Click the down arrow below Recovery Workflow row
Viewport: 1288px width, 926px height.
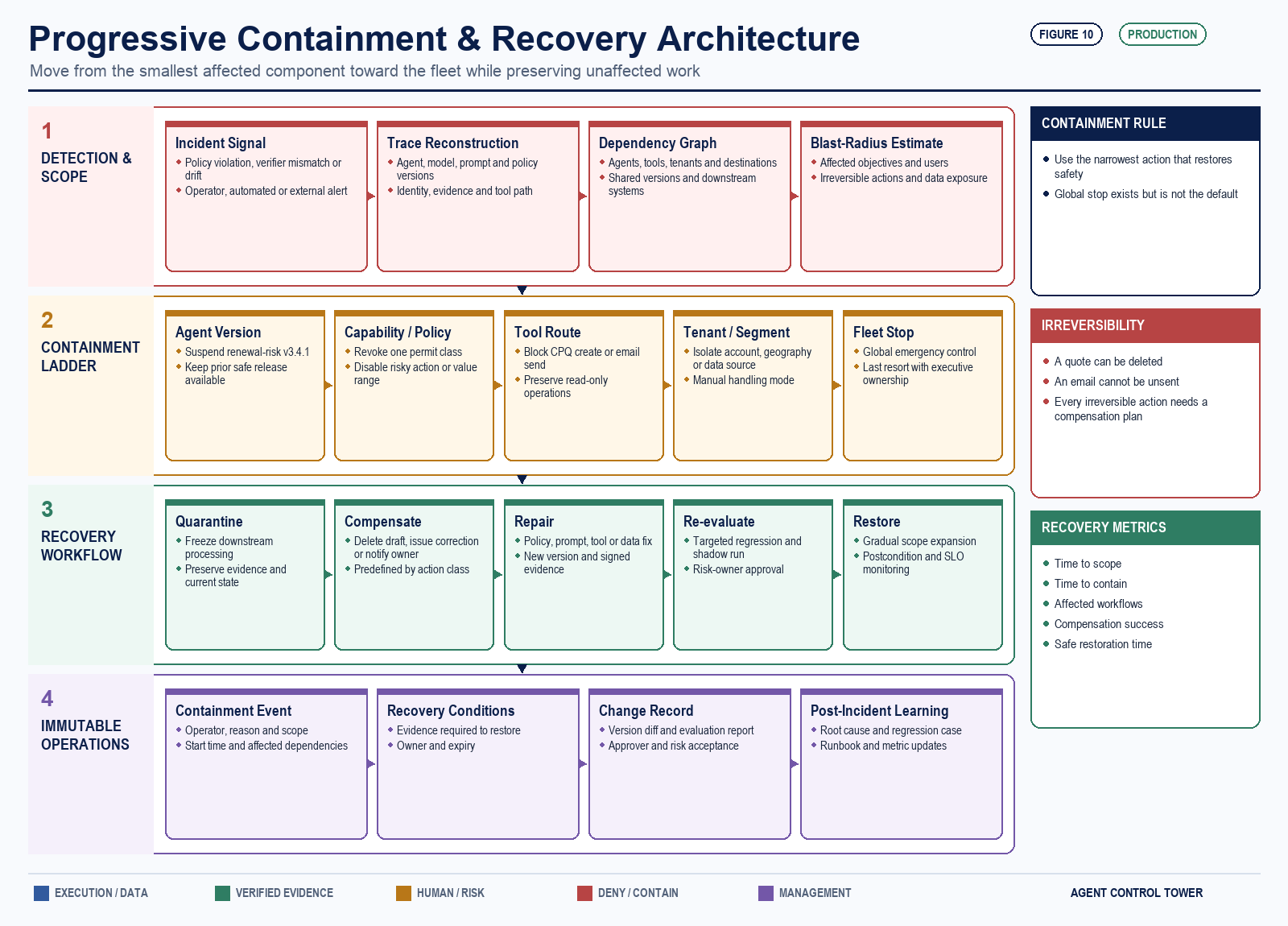(x=522, y=669)
